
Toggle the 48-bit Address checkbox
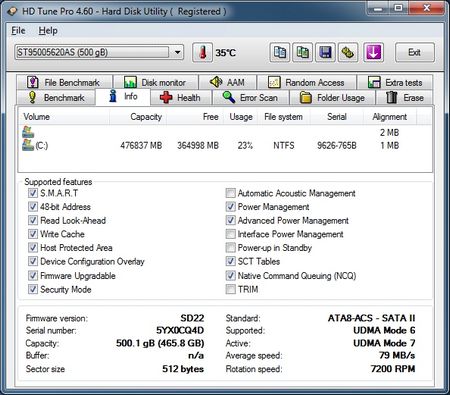(x=33, y=207)
